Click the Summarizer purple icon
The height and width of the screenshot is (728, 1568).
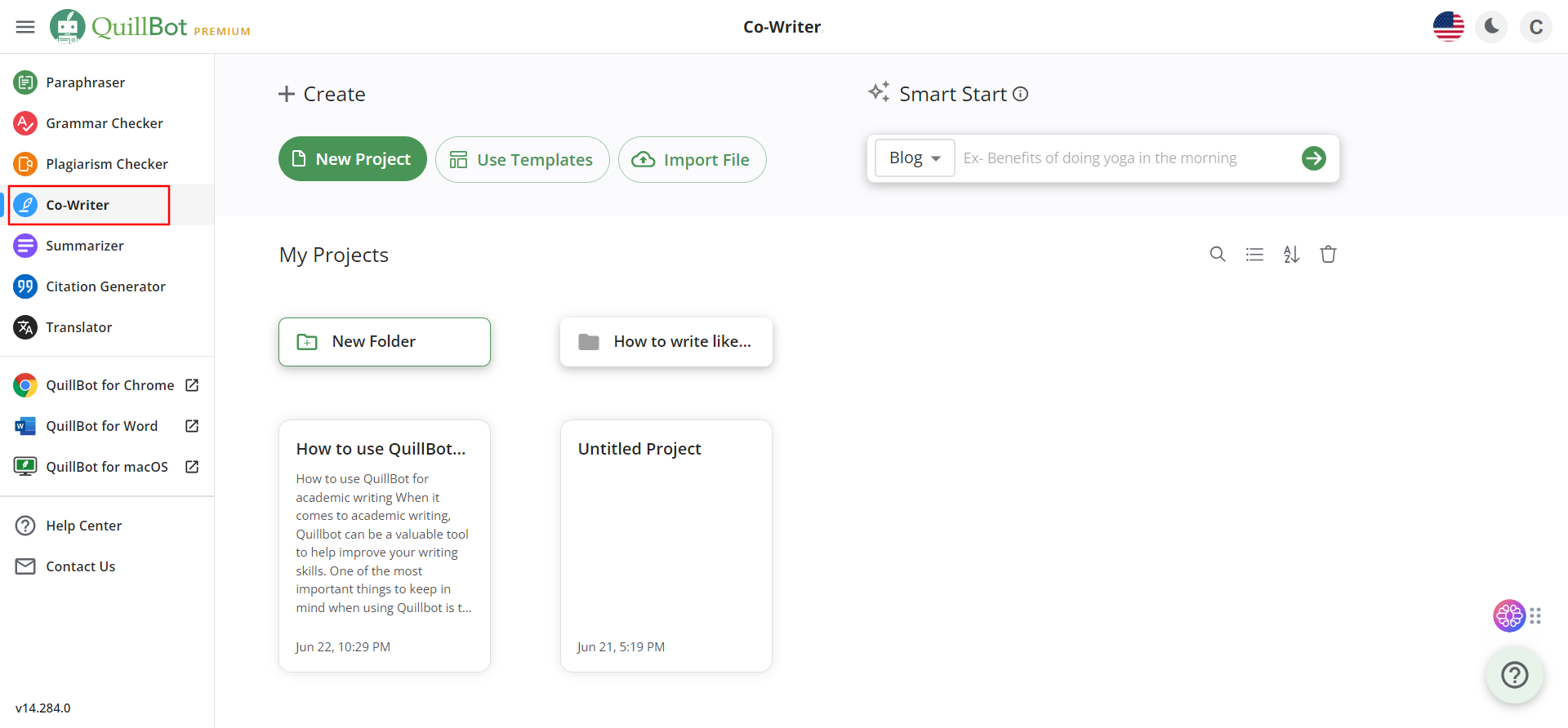point(25,246)
